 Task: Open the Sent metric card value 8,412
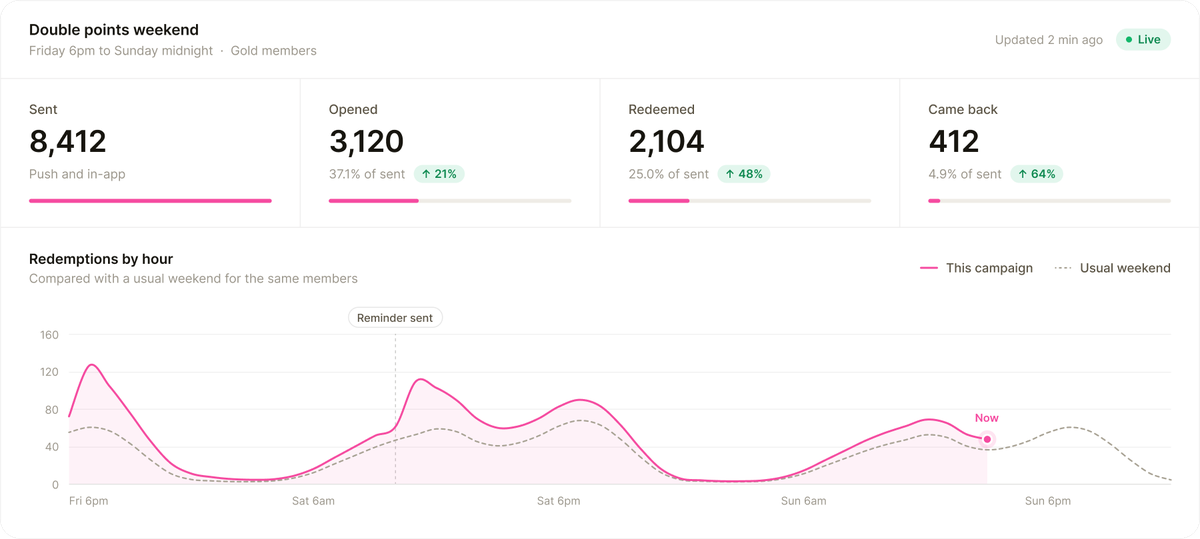68,141
